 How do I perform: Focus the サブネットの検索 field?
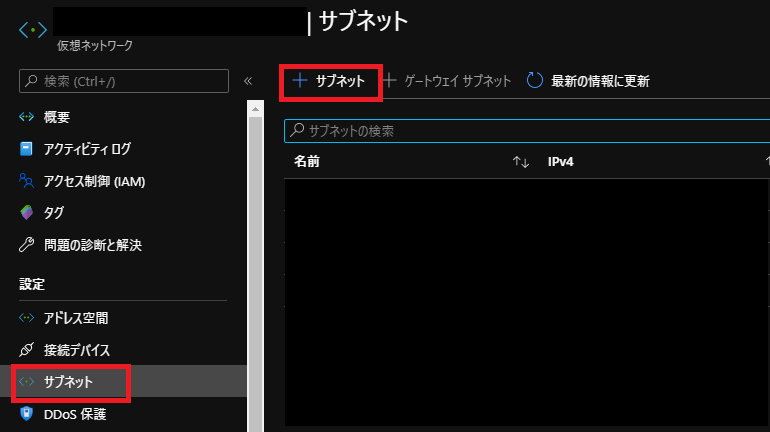click(527, 131)
